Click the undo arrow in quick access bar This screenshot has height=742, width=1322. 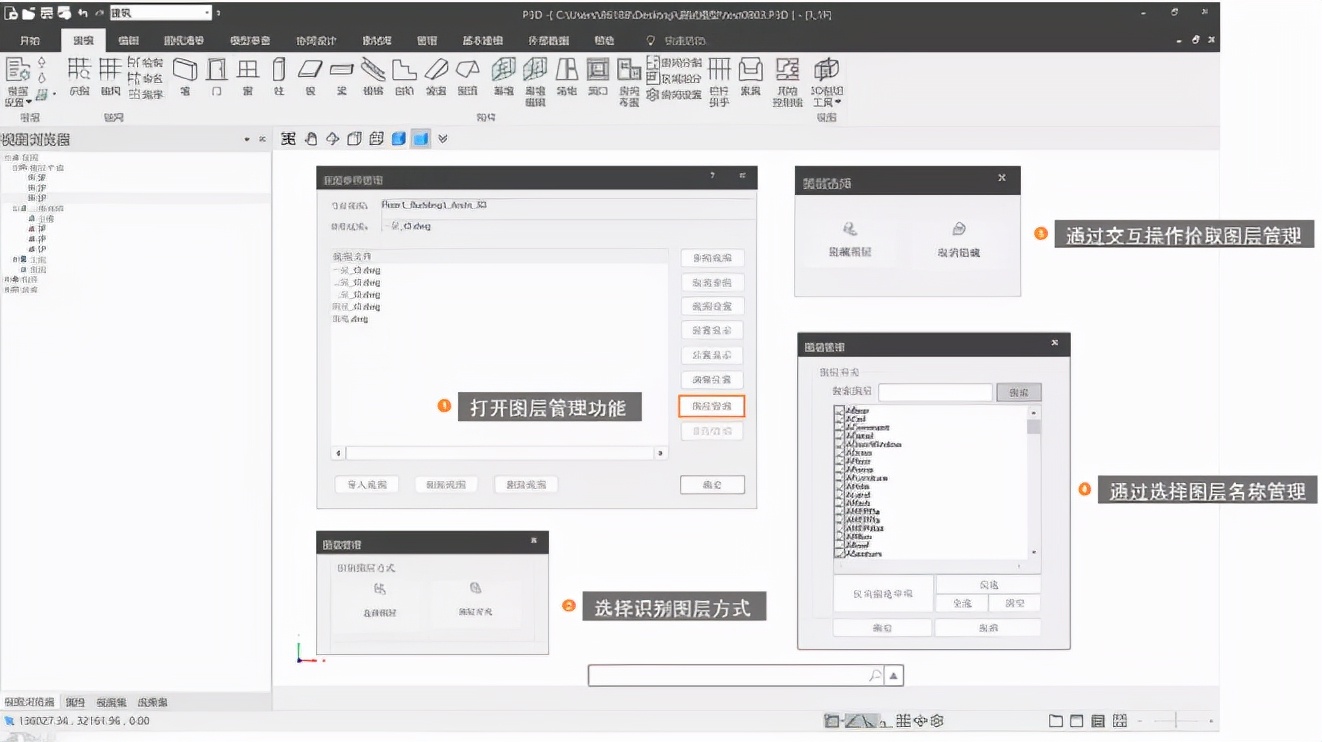[x=82, y=13]
